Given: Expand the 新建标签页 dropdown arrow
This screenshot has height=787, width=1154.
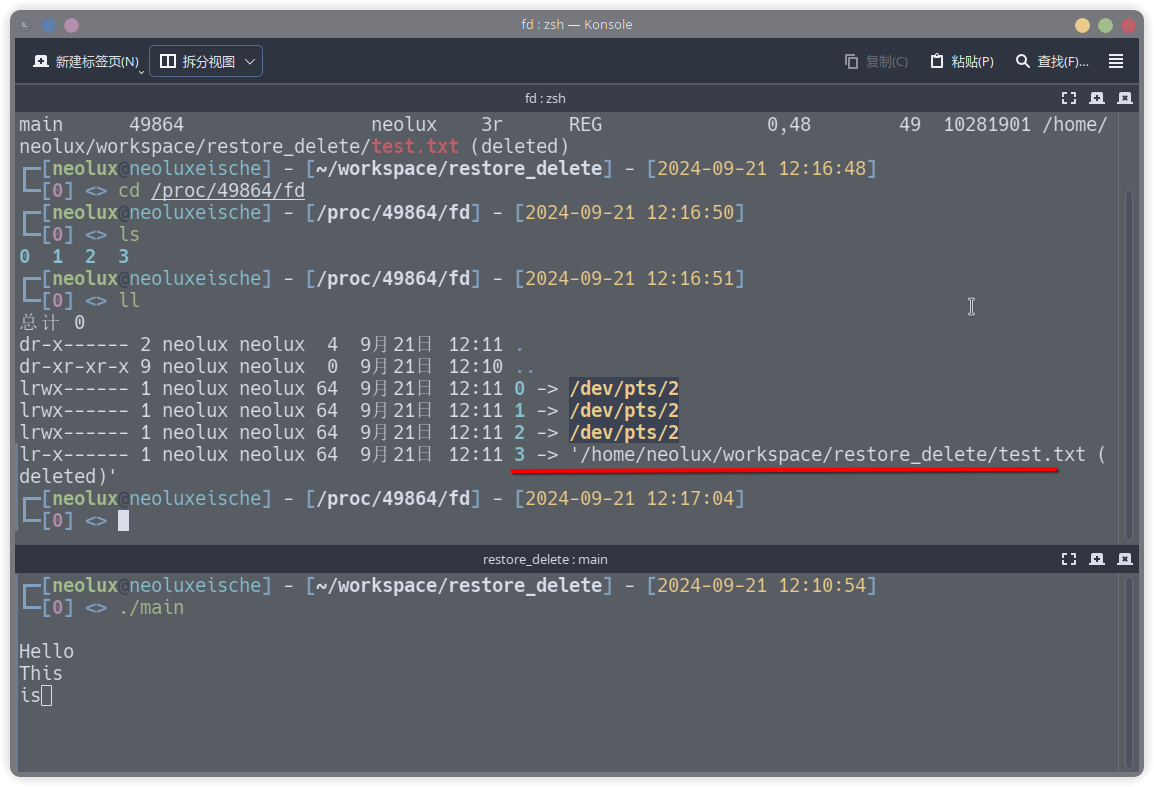Looking at the screenshot, I should 141,71.
